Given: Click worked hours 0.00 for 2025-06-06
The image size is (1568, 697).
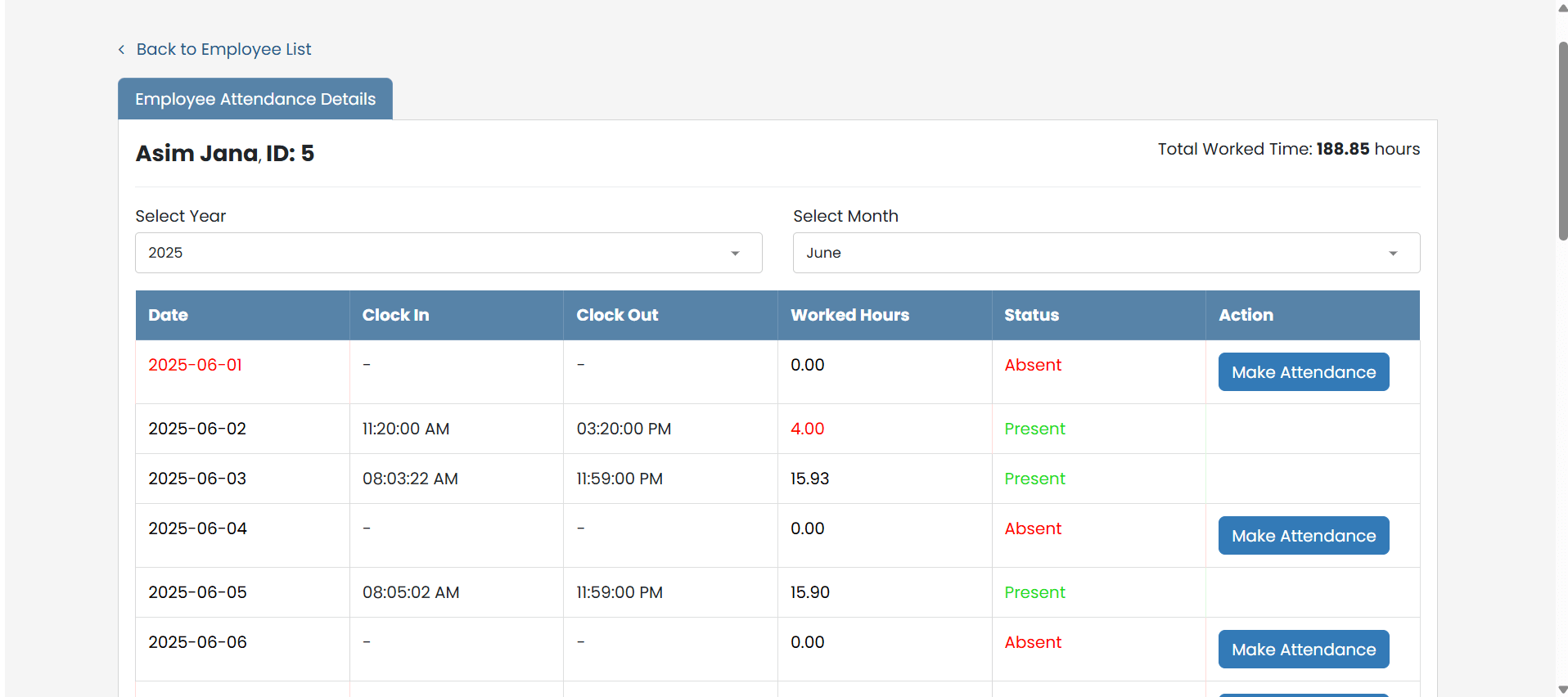Looking at the screenshot, I should coord(807,642).
